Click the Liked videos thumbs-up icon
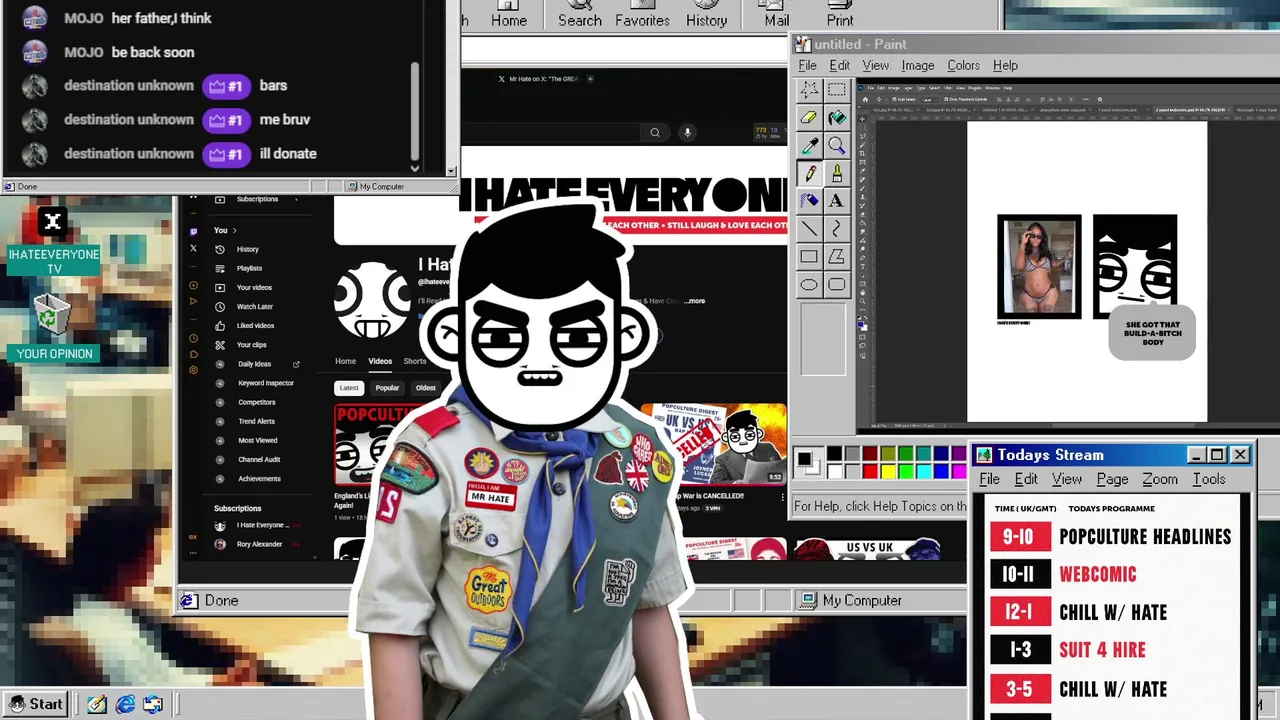1280x720 pixels. [220, 325]
